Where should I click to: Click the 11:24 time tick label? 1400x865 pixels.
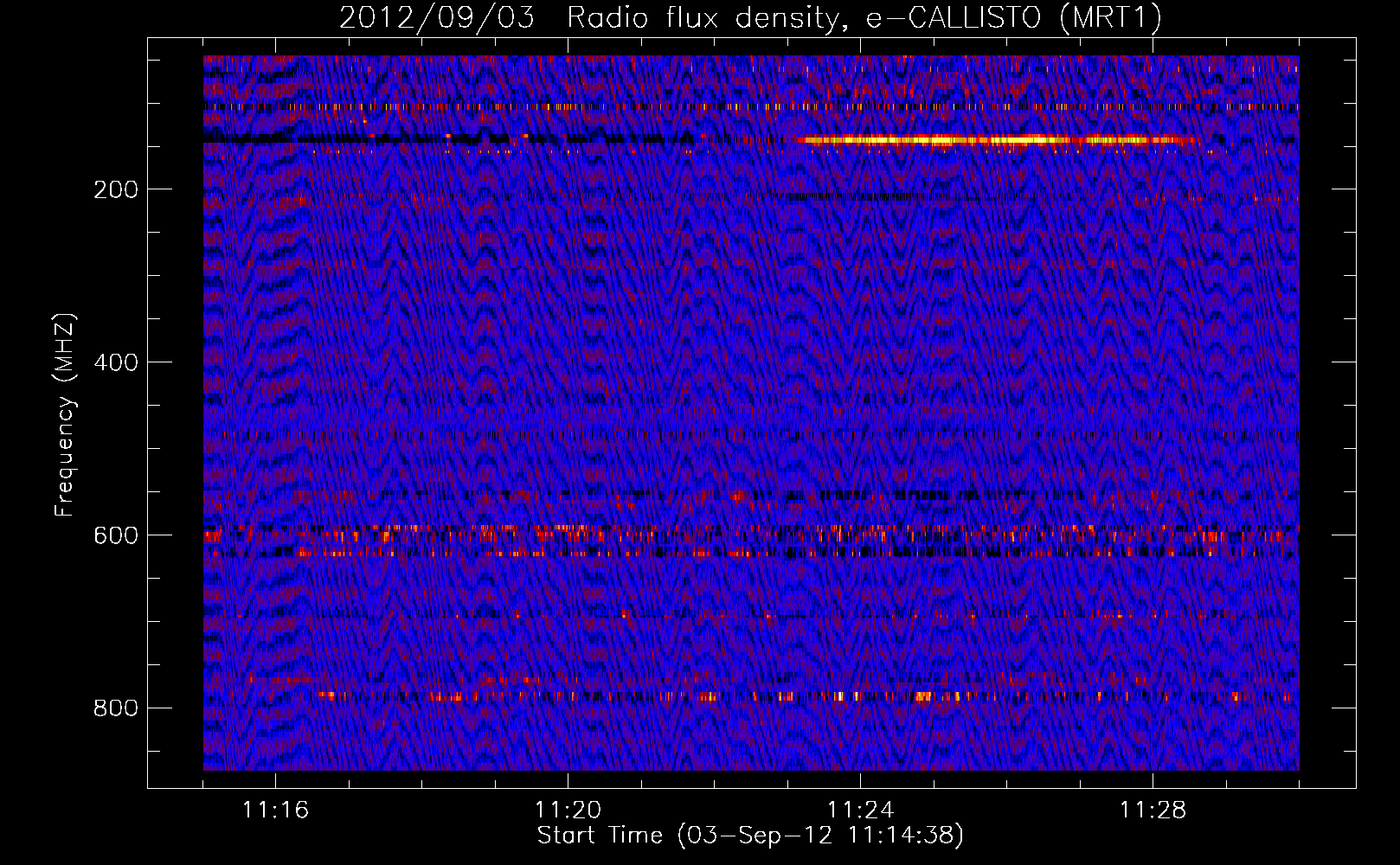860,811
